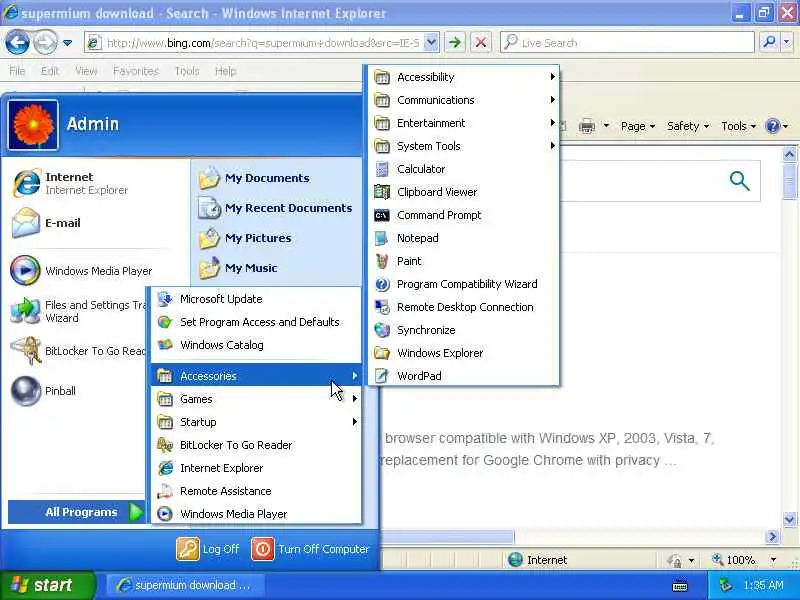Open My Music folder
This screenshot has height=600, width=800.
pyautogui.click(x=238, y=268)
